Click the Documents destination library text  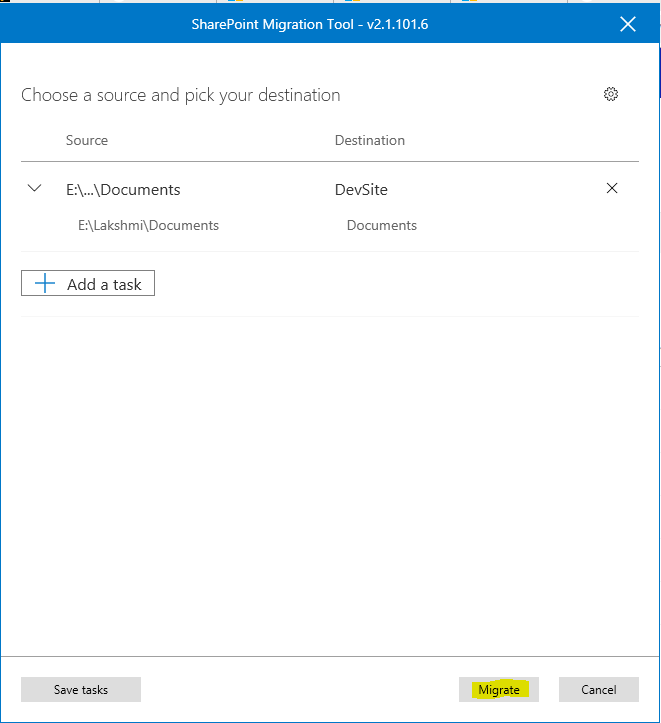pos(382,225)
